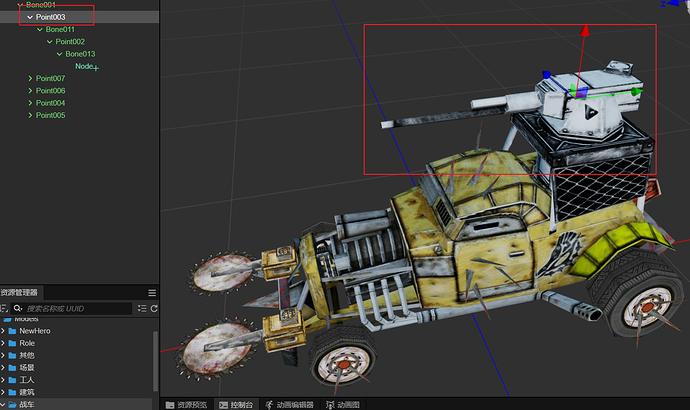Select the Role folder name
Screen dimensions: 690x410
click(x=27, y=343)
